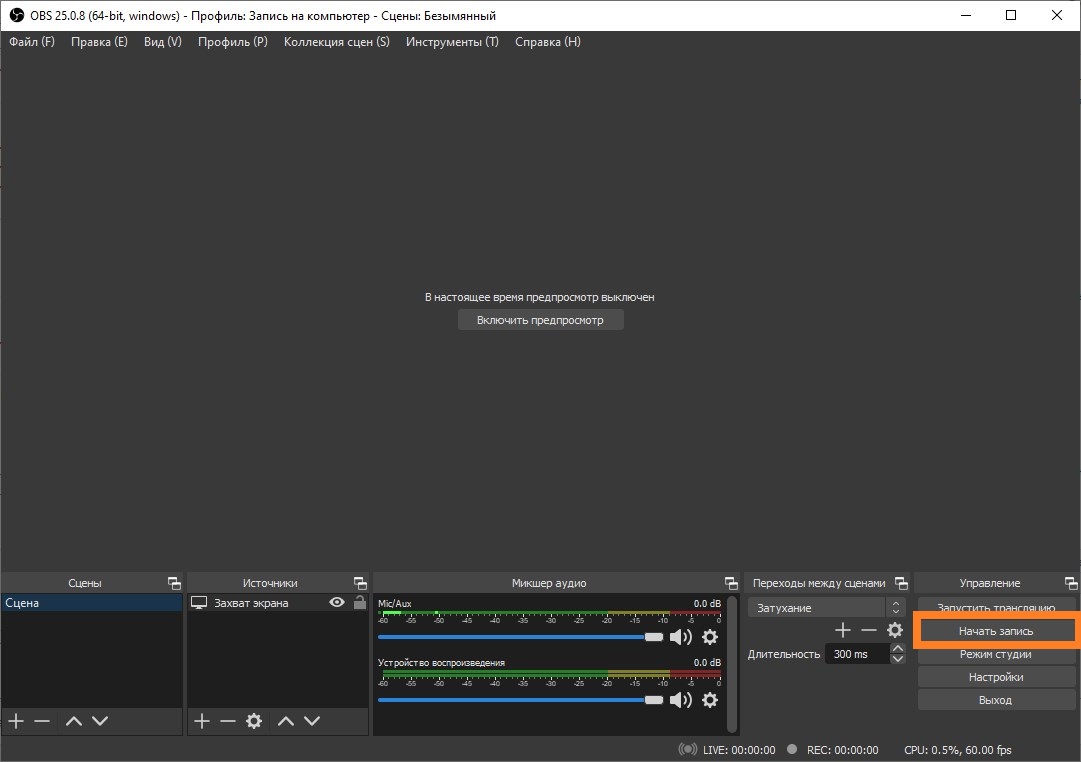Open the Вид menu

click(163, 42)
